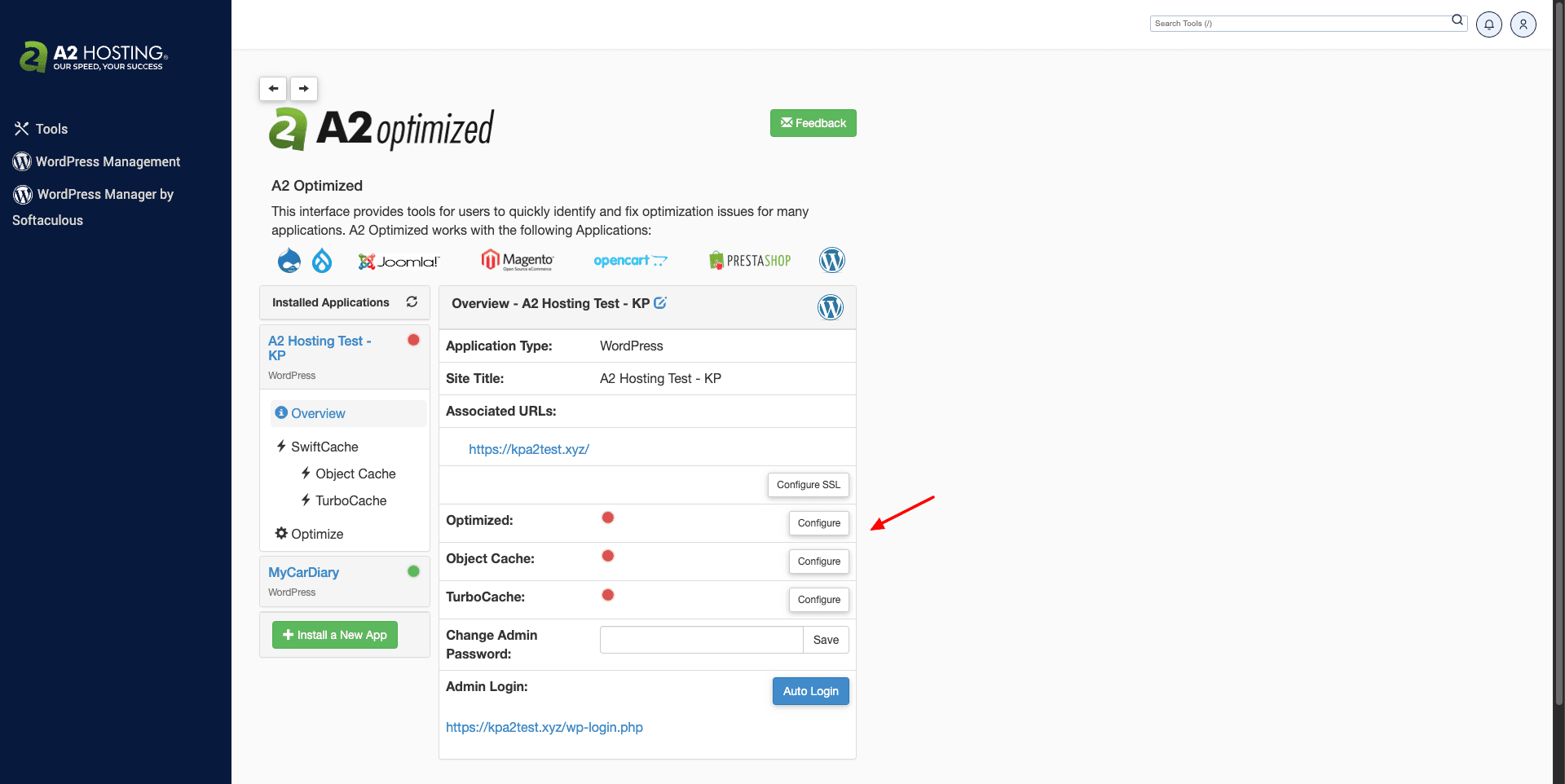Click the Drupal 8 droplet icon

[x=322, y=261]
